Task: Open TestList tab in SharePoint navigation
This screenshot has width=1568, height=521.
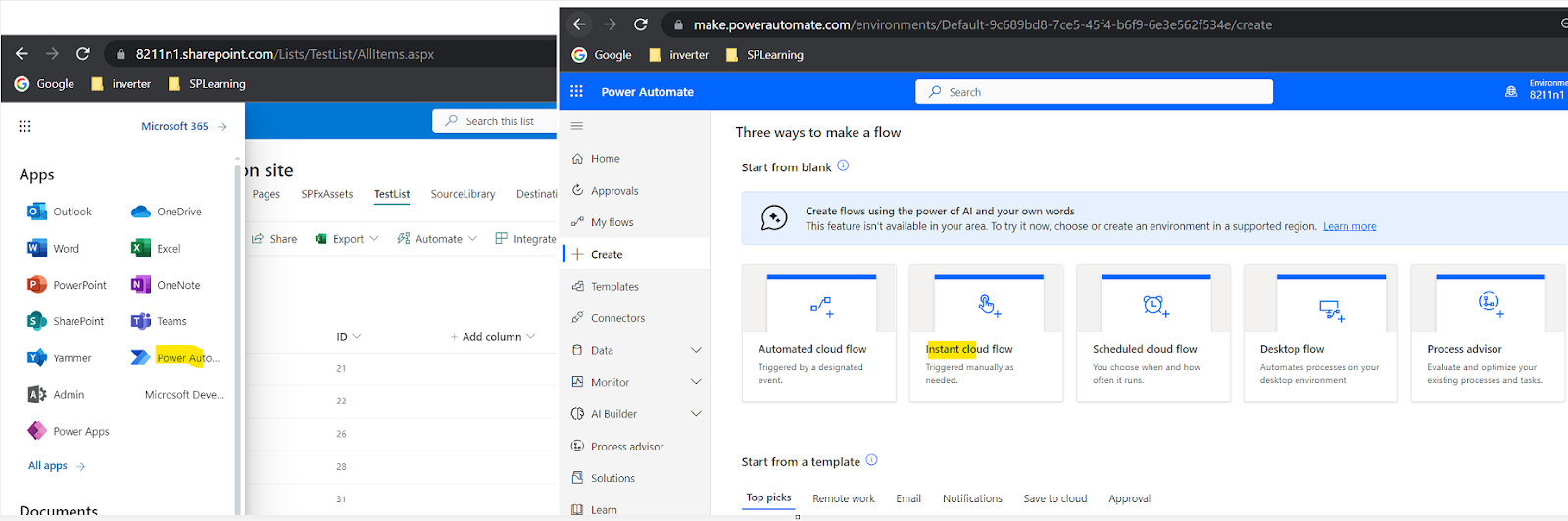Action: pyautogui.click(x=392, y=194)
